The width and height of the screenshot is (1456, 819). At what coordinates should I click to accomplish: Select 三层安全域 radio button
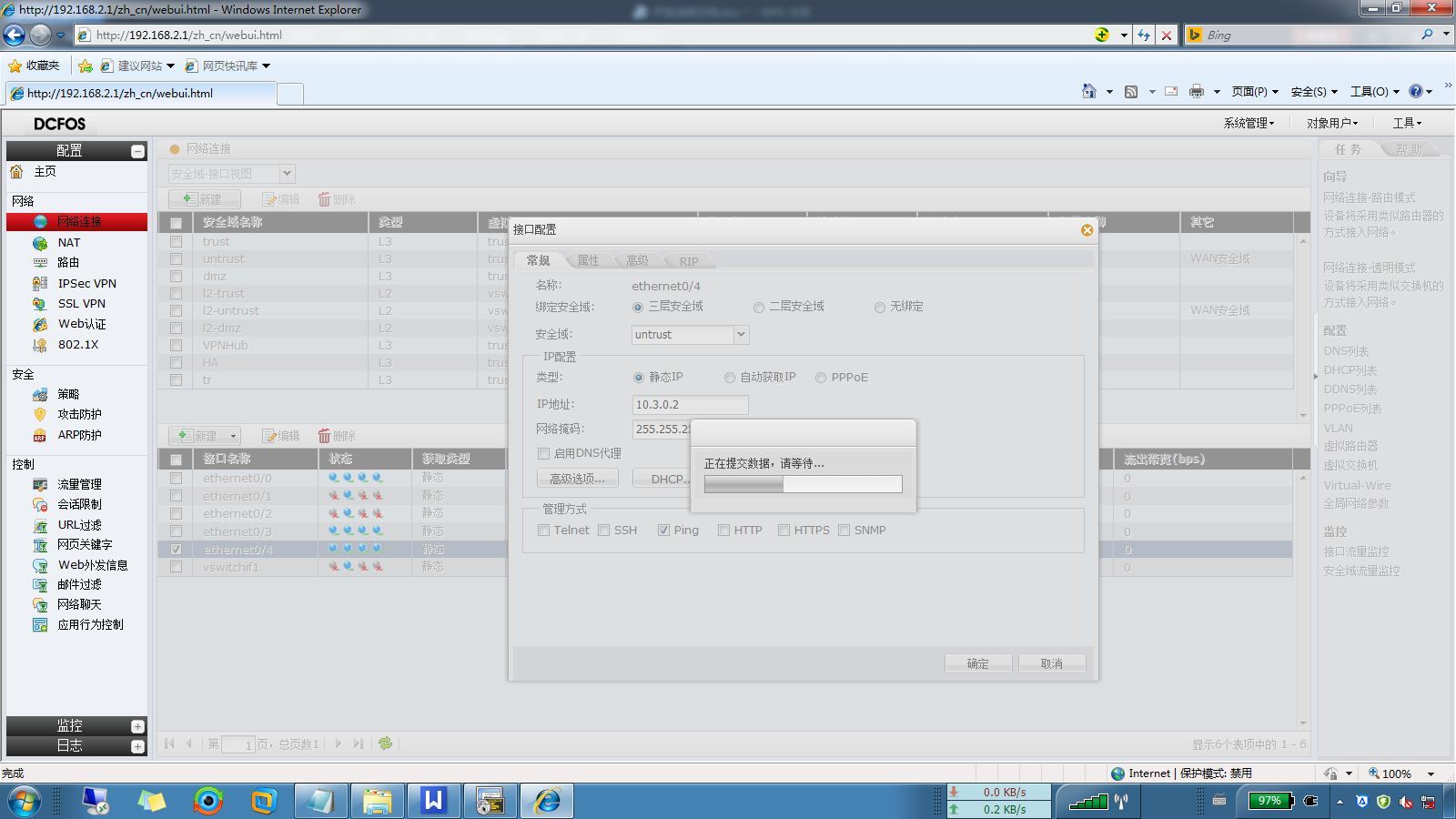point(638,308)
